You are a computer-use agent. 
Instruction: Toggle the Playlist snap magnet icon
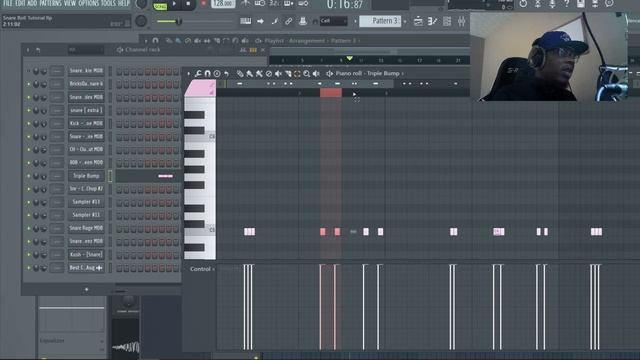pos(155,40)
